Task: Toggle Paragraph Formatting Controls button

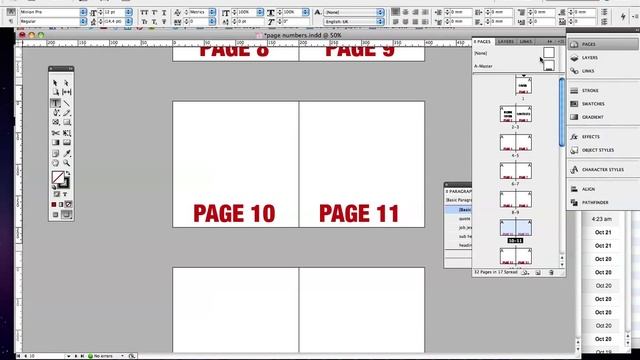Action: click(x=11, y=21)
